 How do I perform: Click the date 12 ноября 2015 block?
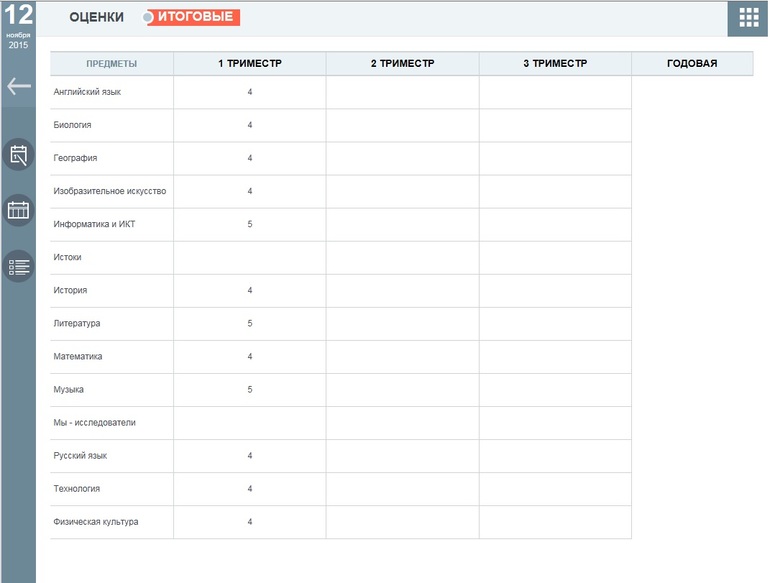click(19, 26)
